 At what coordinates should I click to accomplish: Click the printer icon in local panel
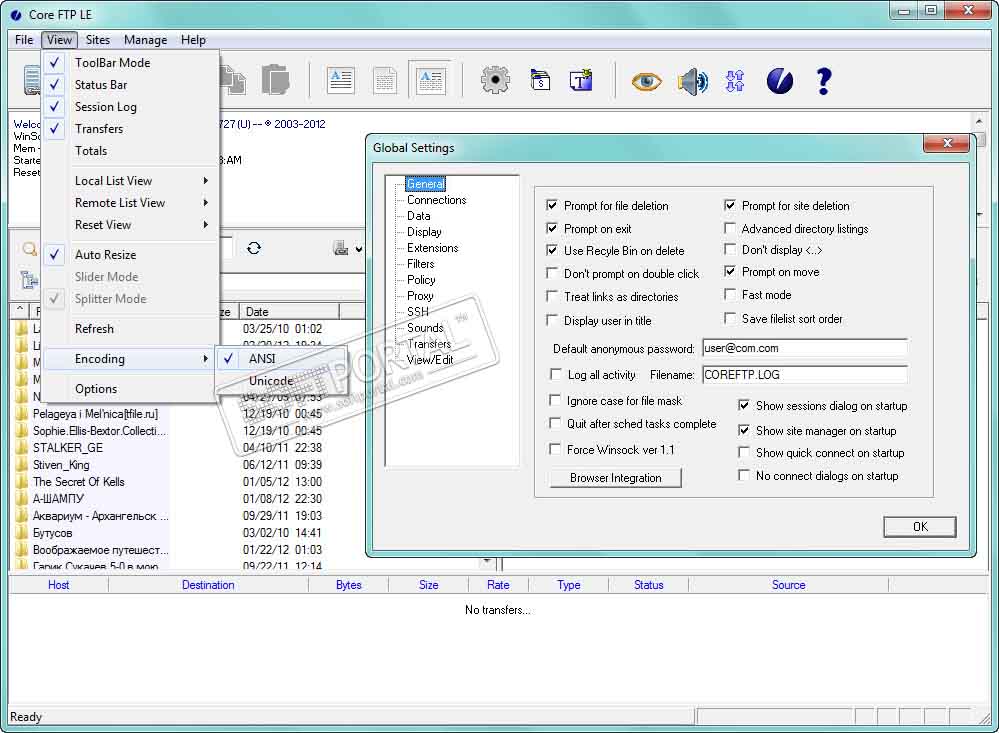click(341, 248)
